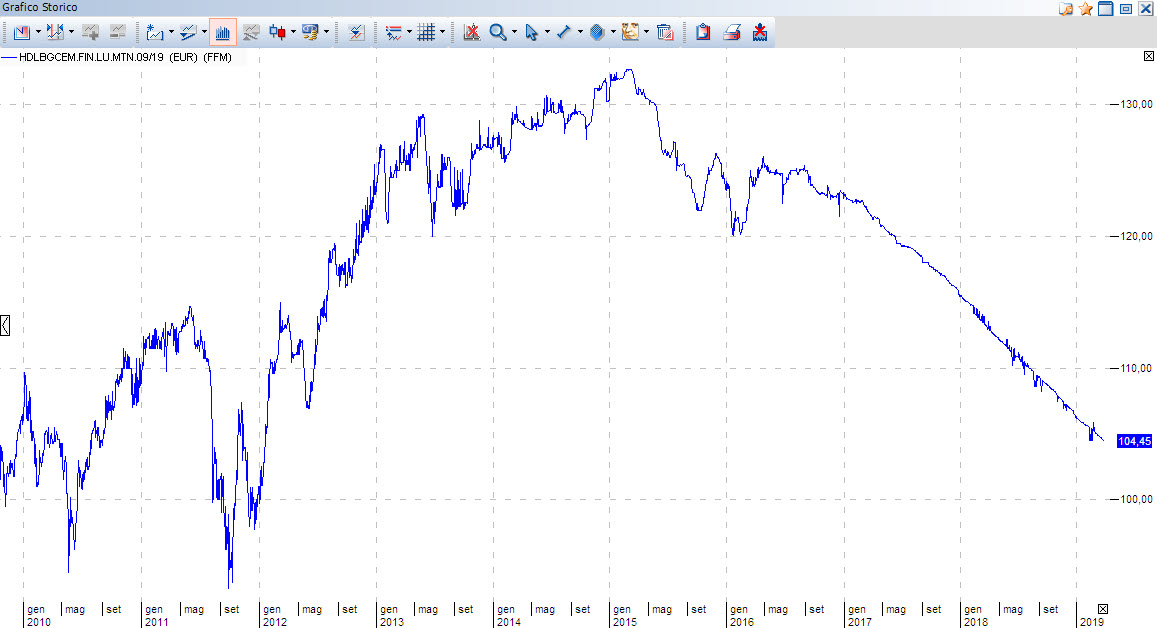Screen dimensions: 1157x628
Task: Click the printer icon to print chart
Action: [732, 33]
